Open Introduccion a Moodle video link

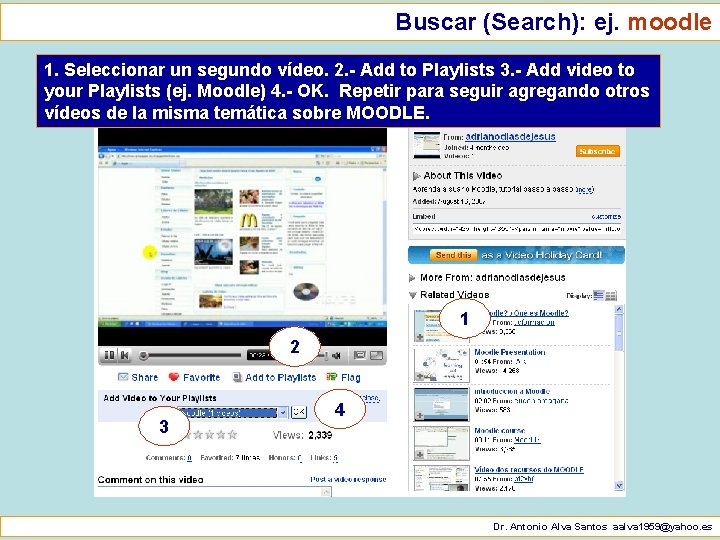512,392
